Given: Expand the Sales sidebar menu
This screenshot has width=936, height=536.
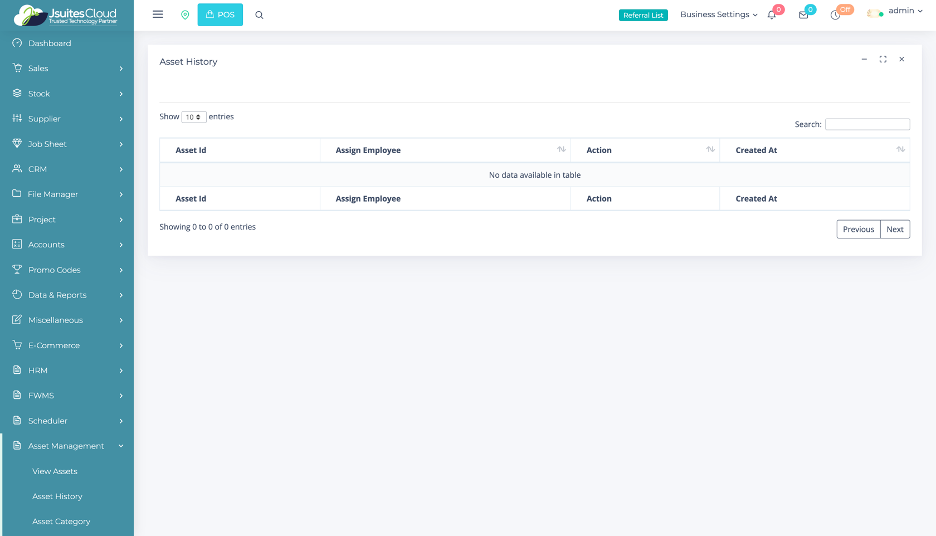Looking at the screenshot, I should [x=67, y=69].
